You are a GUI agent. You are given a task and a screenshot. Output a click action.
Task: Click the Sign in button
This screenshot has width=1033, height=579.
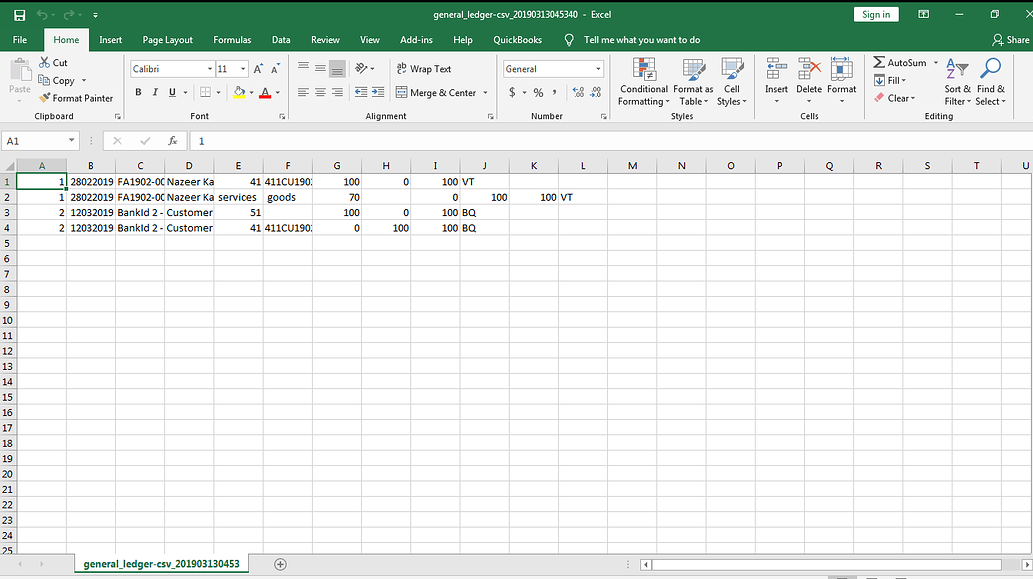point(876,14)
